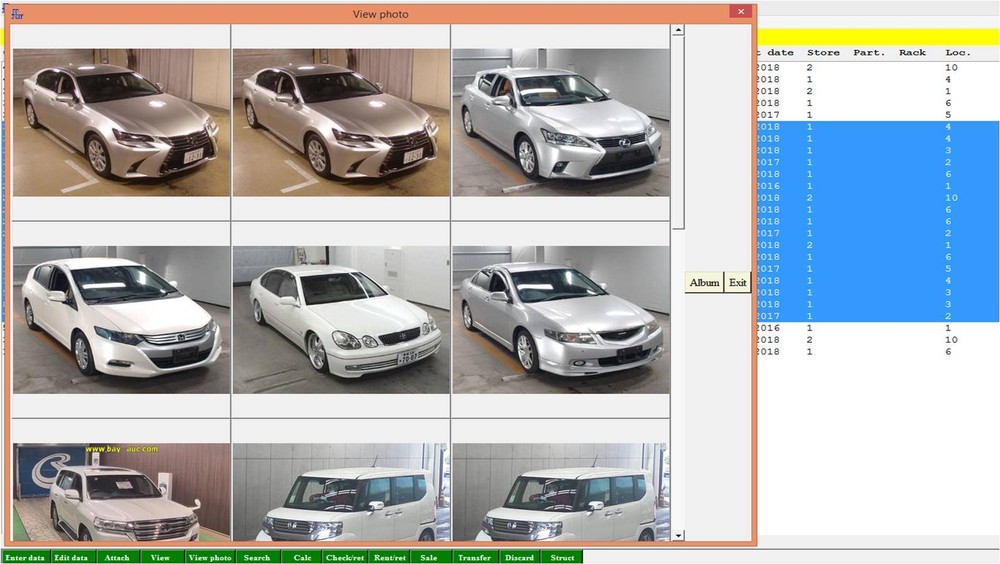Select the highlighted 2016 row in background table

click(878, 186)
